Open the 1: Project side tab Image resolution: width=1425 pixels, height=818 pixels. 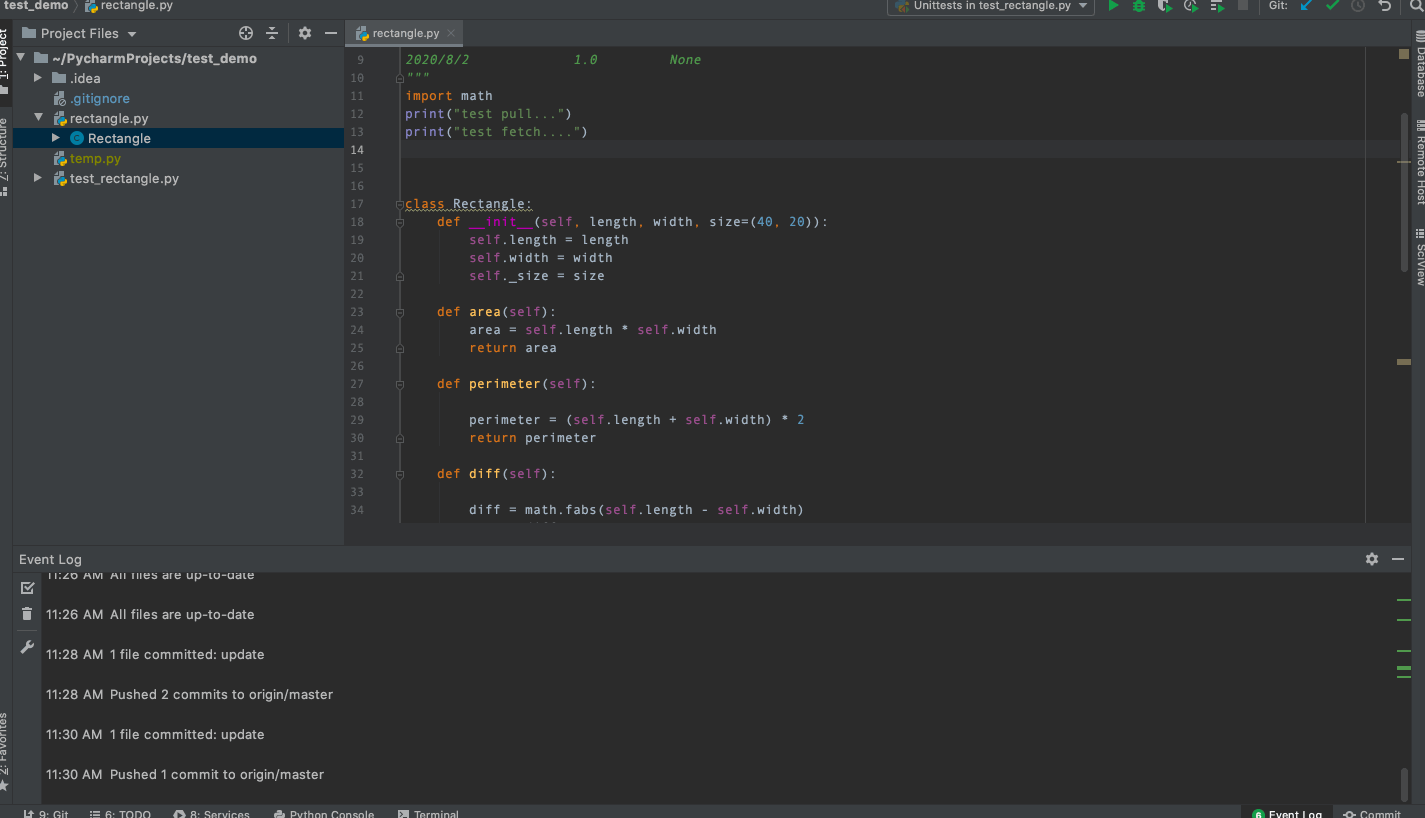click(x=5, y=62)
